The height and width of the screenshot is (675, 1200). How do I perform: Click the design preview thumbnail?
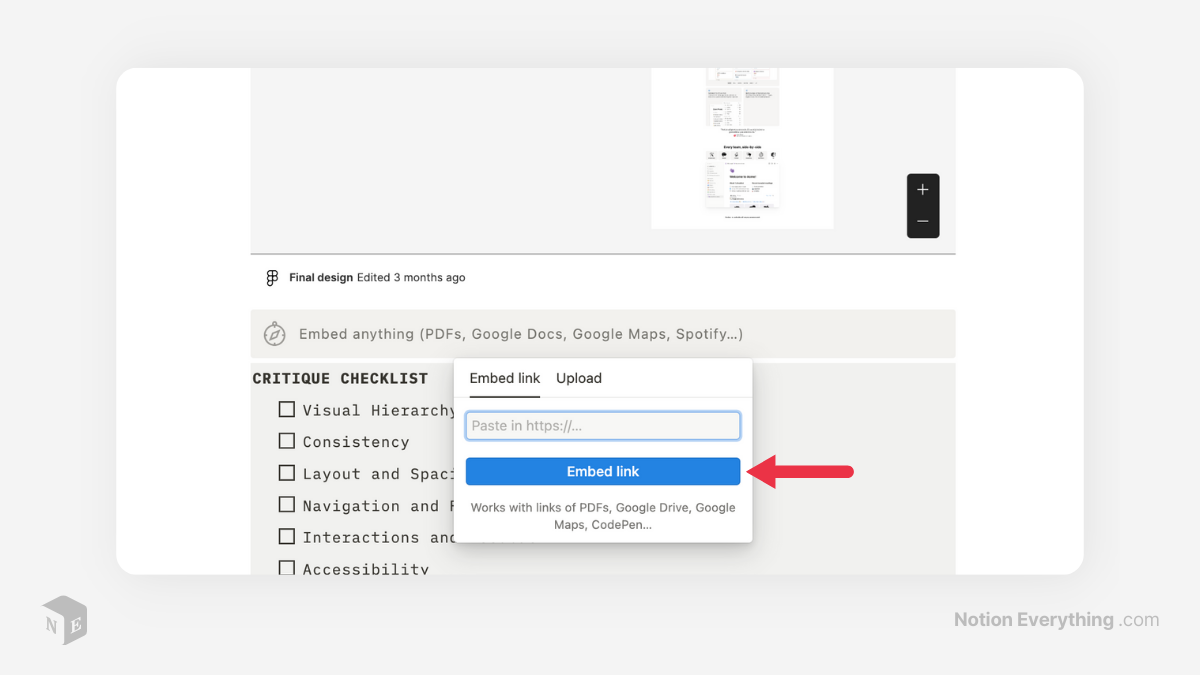click(742, 147)
